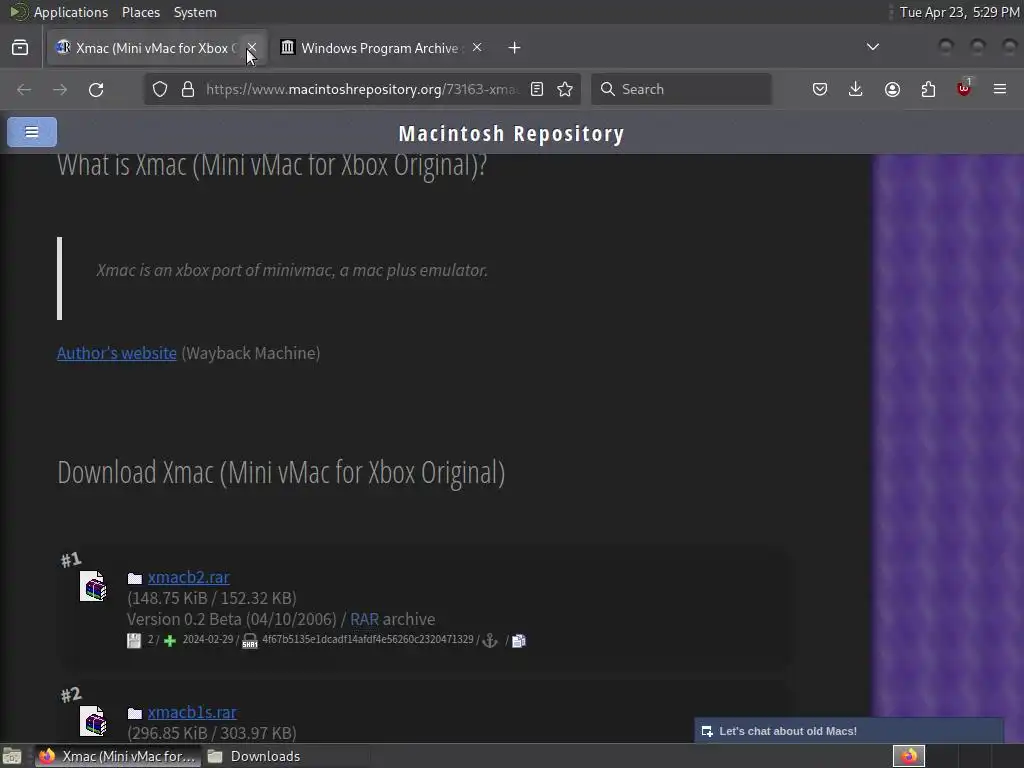Open the Firefox application hamburger menu
Image resolution: width=1024 pixels, height=768 pixels.
(1000, 89)
